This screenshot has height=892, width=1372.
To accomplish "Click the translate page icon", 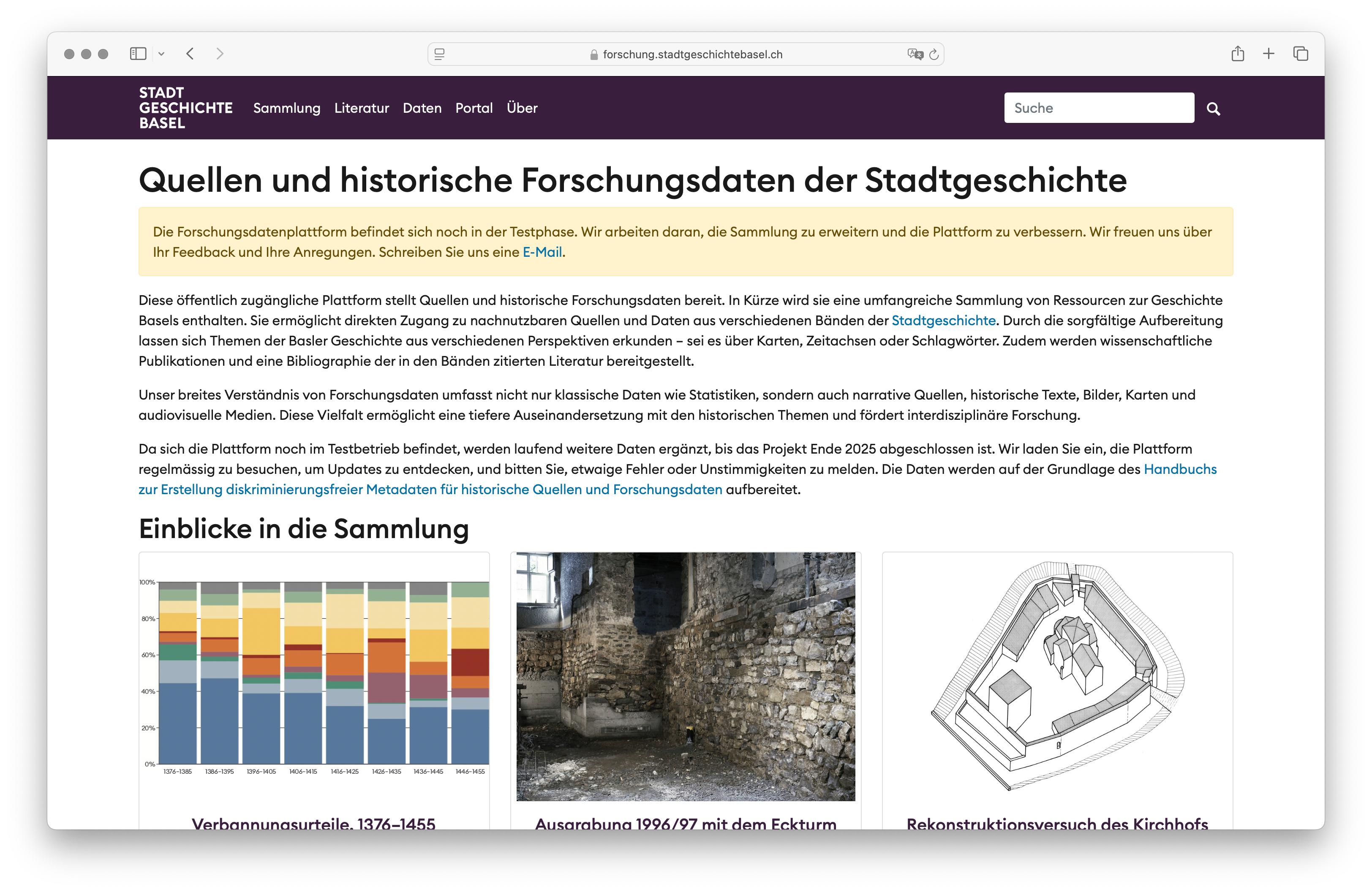I will coord(915,54).
